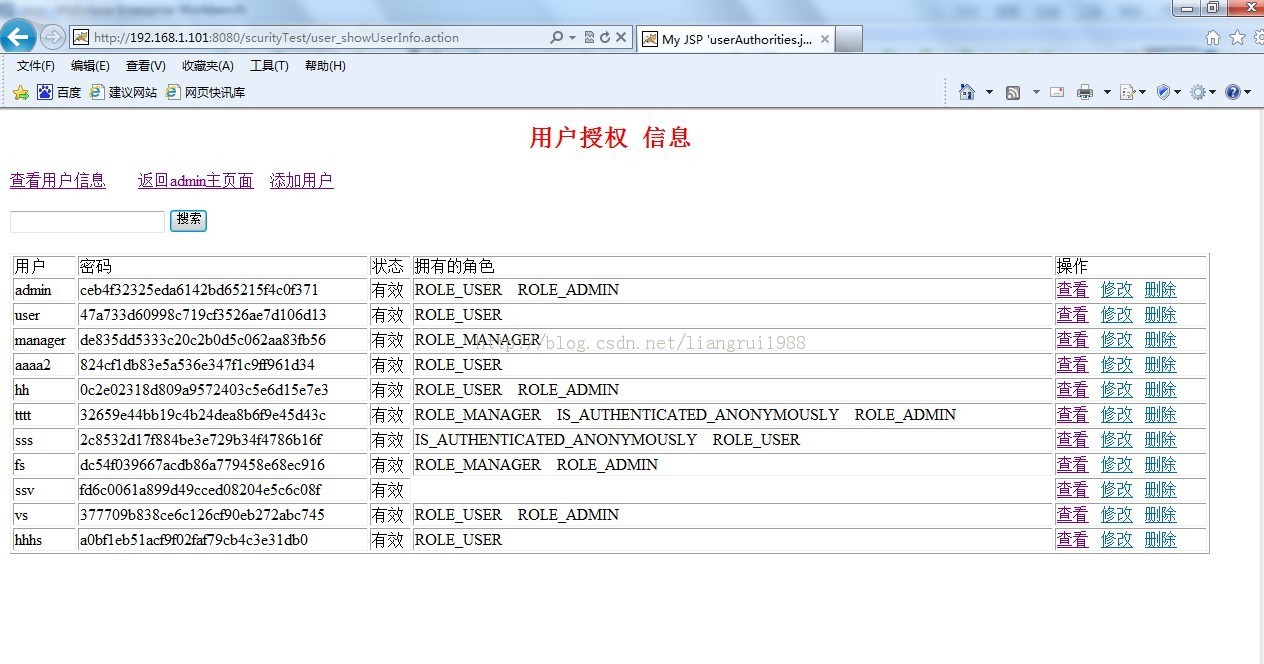
Task: Click the 搜索 button
Action: coord(188,220)
